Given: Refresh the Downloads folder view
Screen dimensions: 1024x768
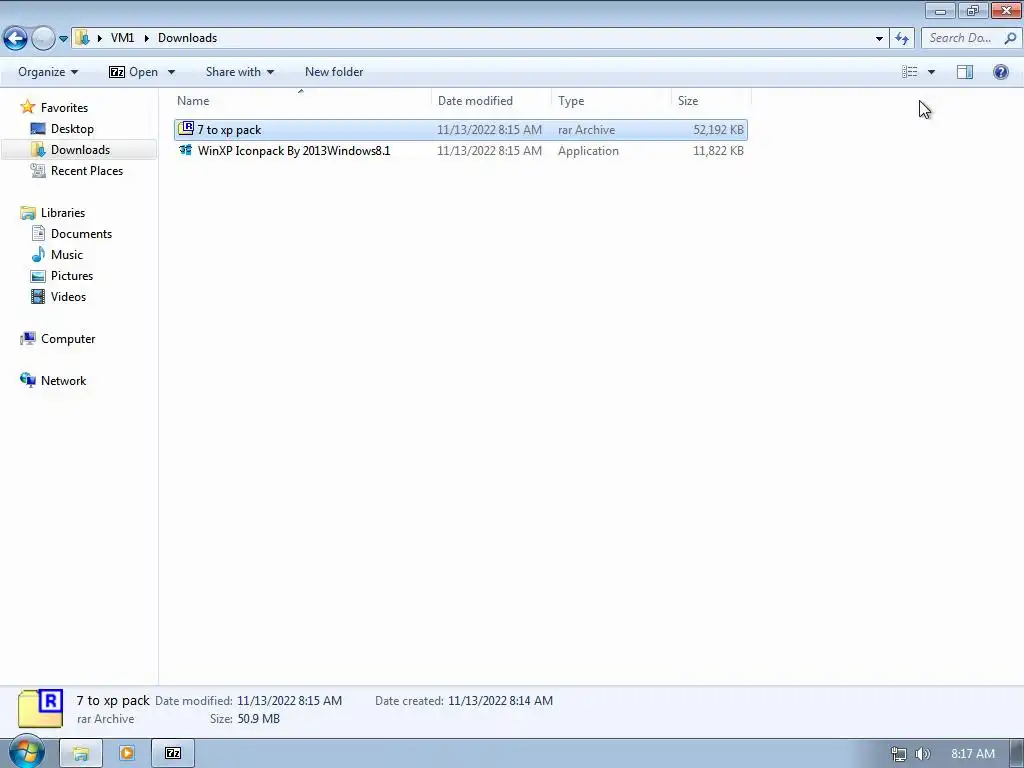Looking at the screenshot, I should [903, 39].
